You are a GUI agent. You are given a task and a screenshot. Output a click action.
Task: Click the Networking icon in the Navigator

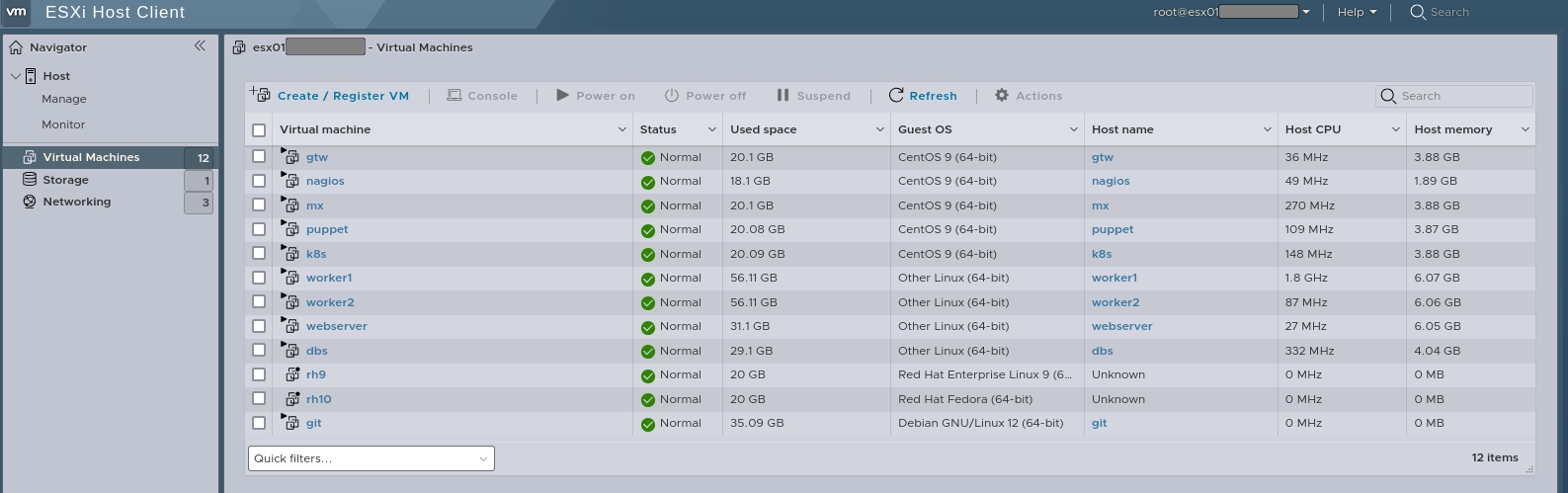coord(30,202)
